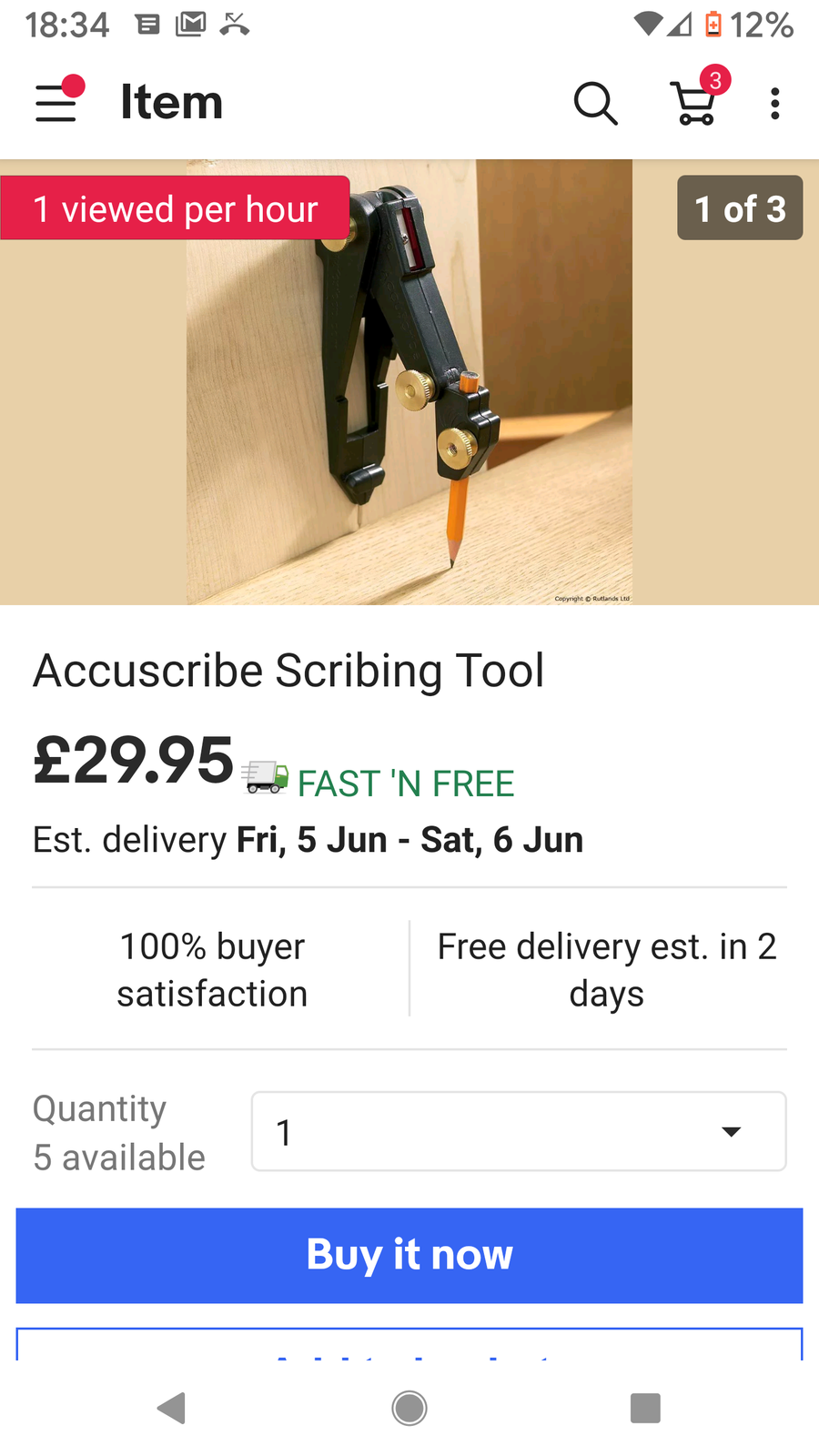Tap the 1 viewed per hour badge

click(x=175, y=208)
